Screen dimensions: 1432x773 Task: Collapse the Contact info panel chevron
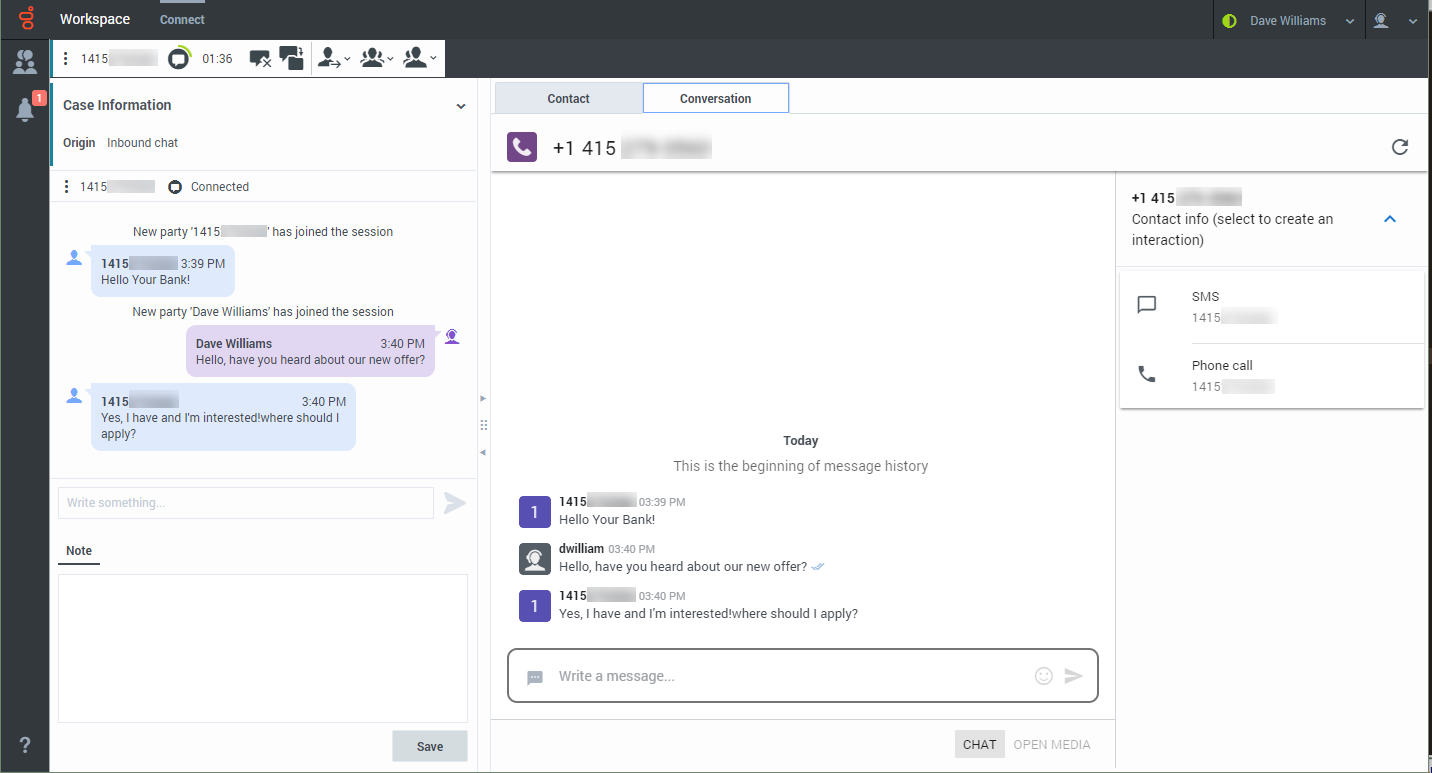click(x=1389, y=219)
